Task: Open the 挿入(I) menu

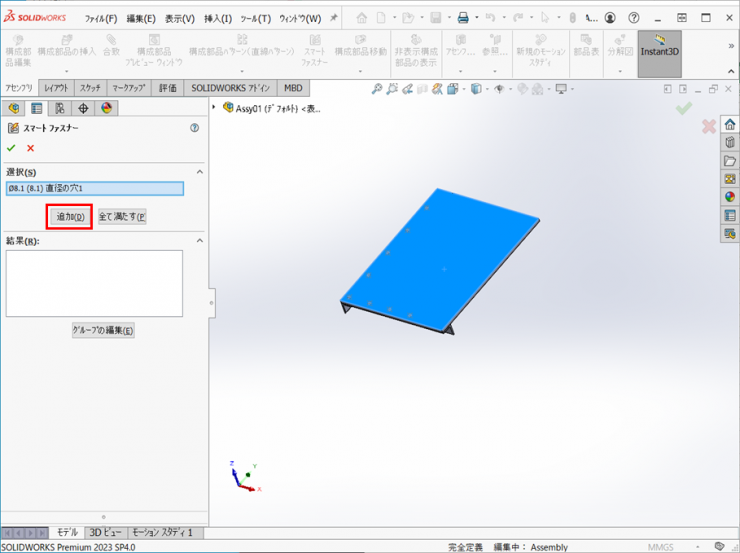Action: [x=217, y=18]
